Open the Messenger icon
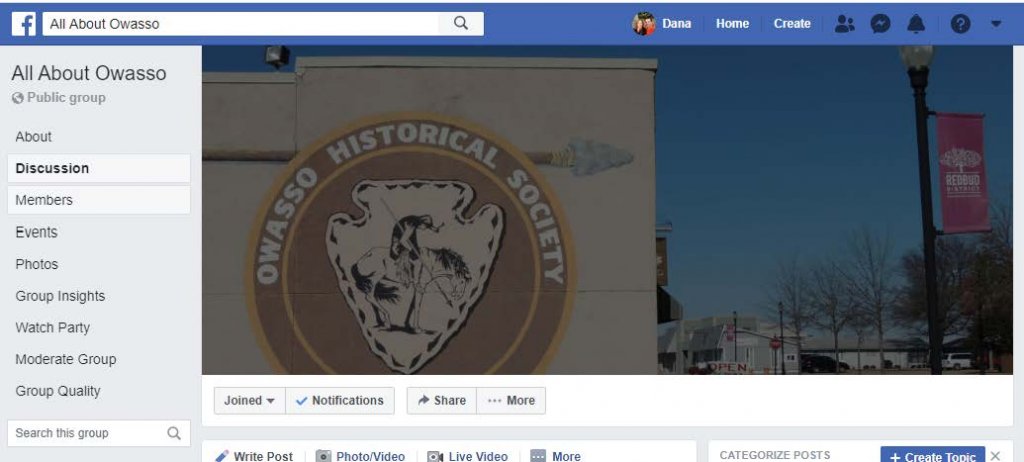This screenshot has height=462, width=1024. [880, 24]
